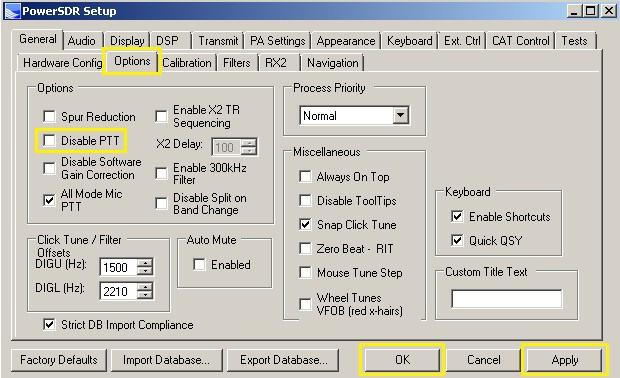Toggle Disable Split on Band Change
The image size is (620, 378).
(161, 204)
